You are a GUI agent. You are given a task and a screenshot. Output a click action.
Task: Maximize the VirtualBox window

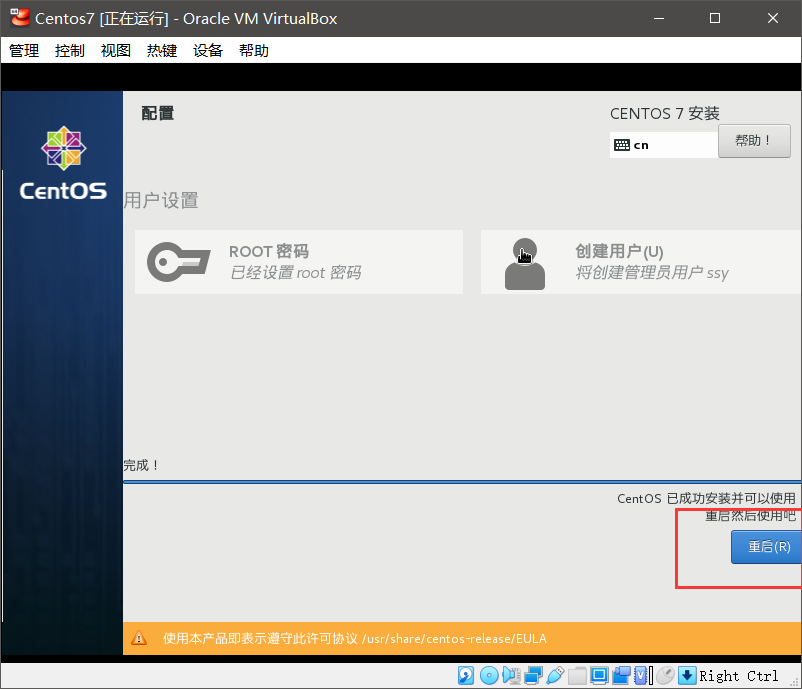(715, 18)
